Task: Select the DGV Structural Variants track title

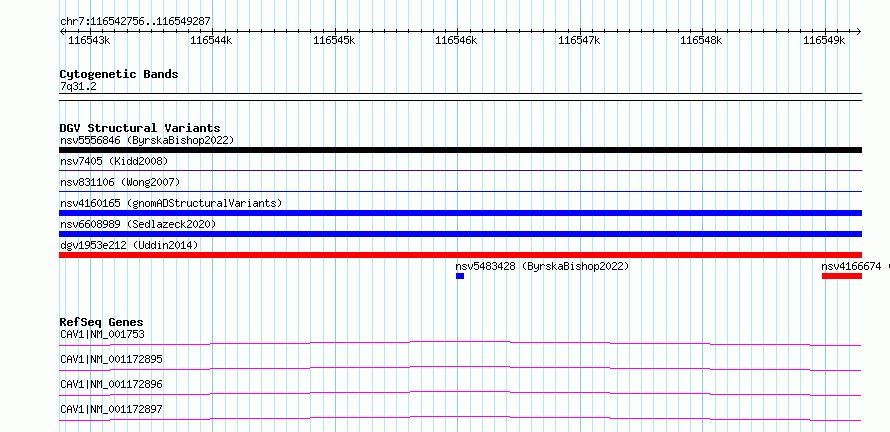Action: [140, 128]
